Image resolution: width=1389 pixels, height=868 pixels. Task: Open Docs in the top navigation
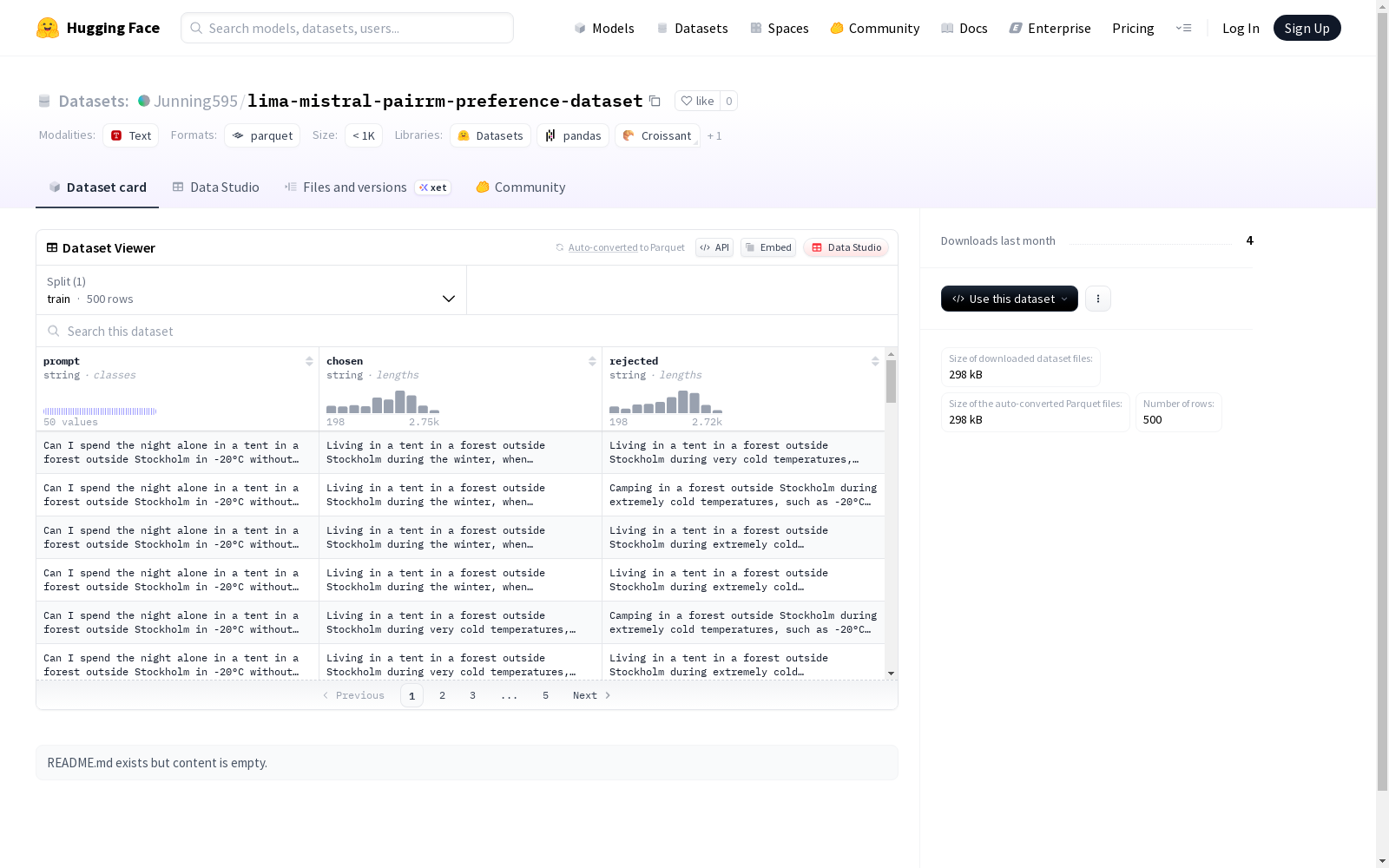(964, 28)
